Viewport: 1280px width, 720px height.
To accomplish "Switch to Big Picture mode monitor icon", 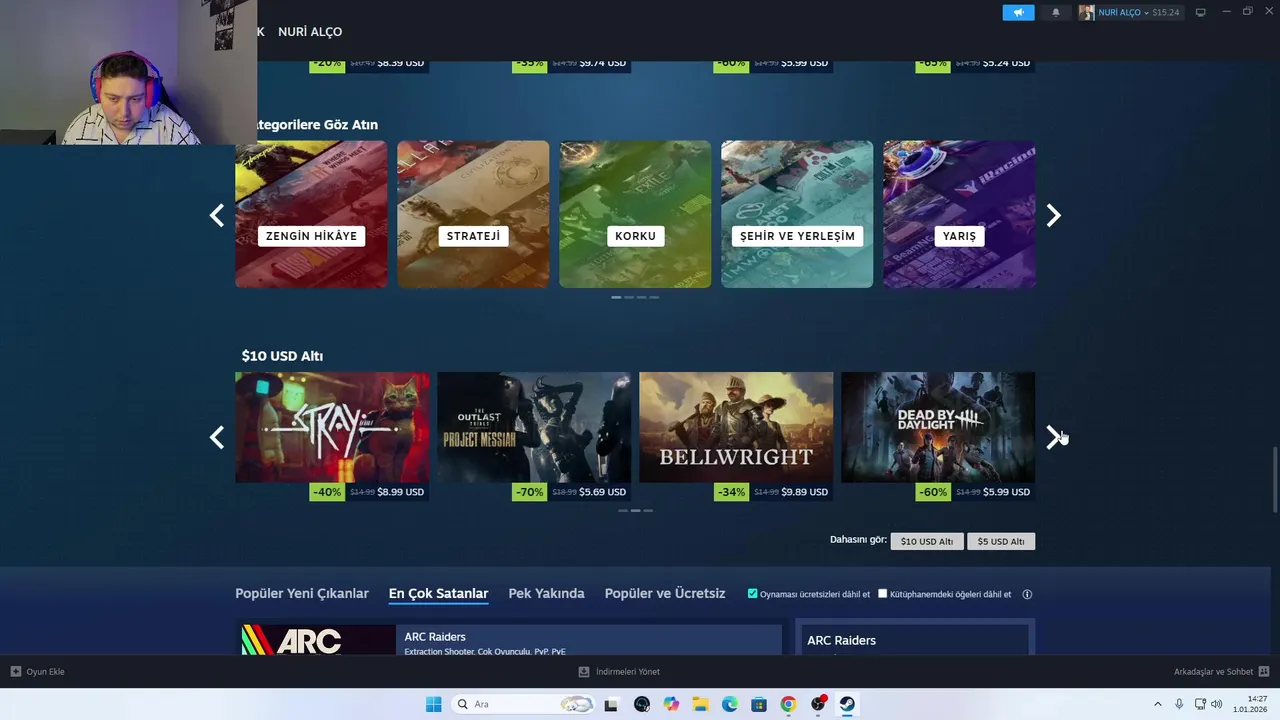I will coord(1201,12).
